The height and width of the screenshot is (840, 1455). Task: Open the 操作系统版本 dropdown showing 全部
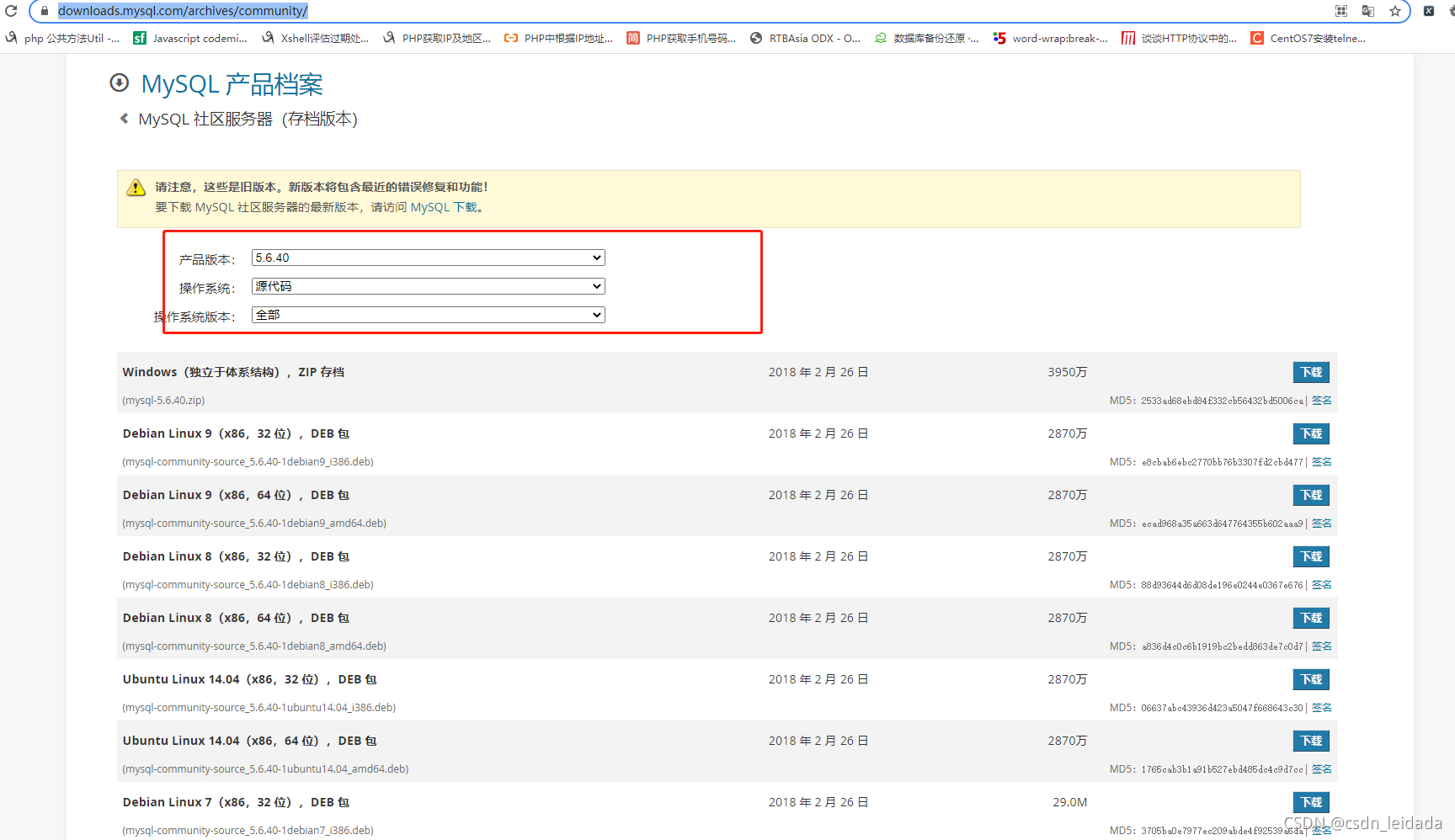pyautogui.click(x=428, y=315)
